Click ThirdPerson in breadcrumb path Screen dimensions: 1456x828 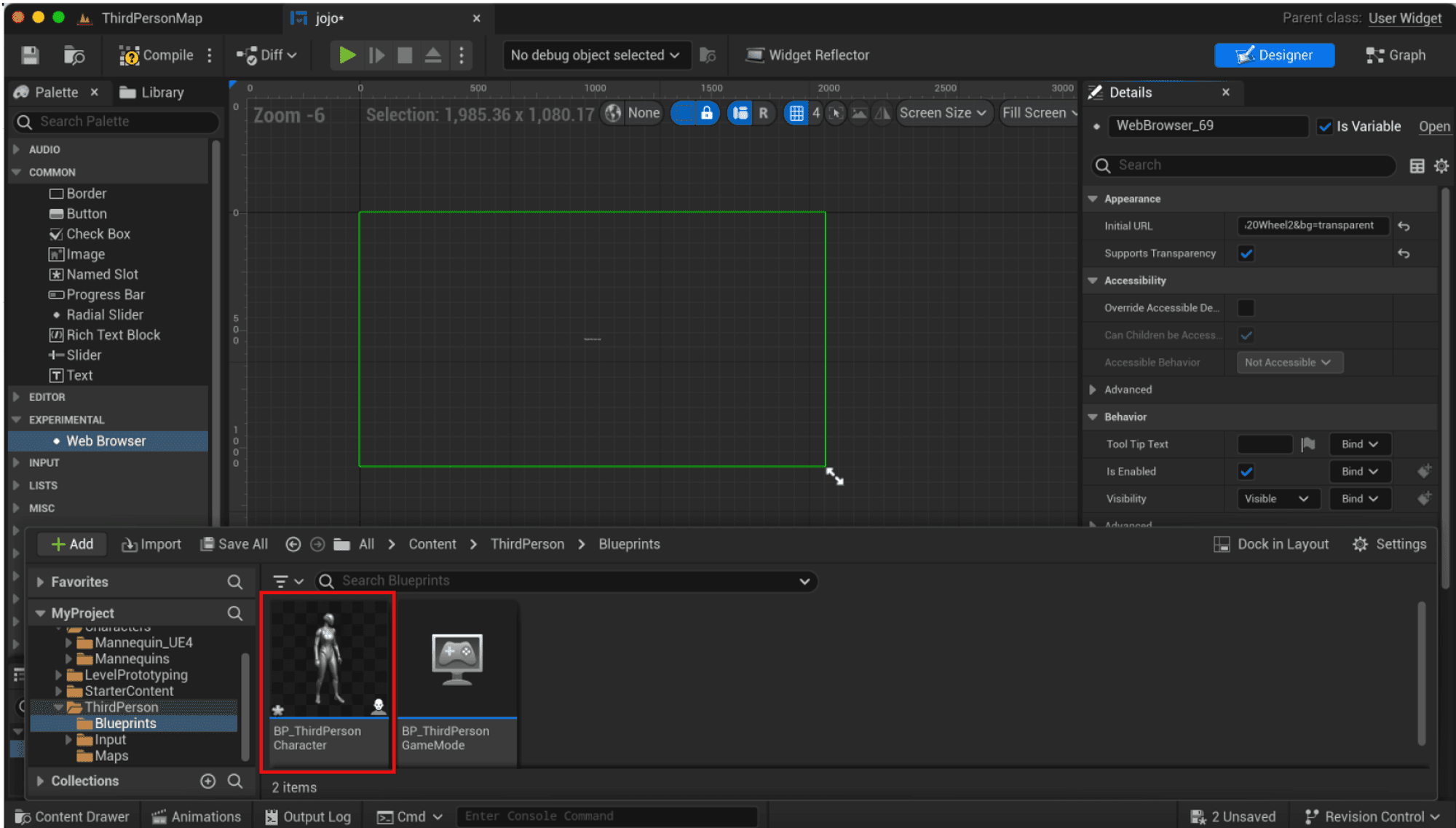(527, 545)
